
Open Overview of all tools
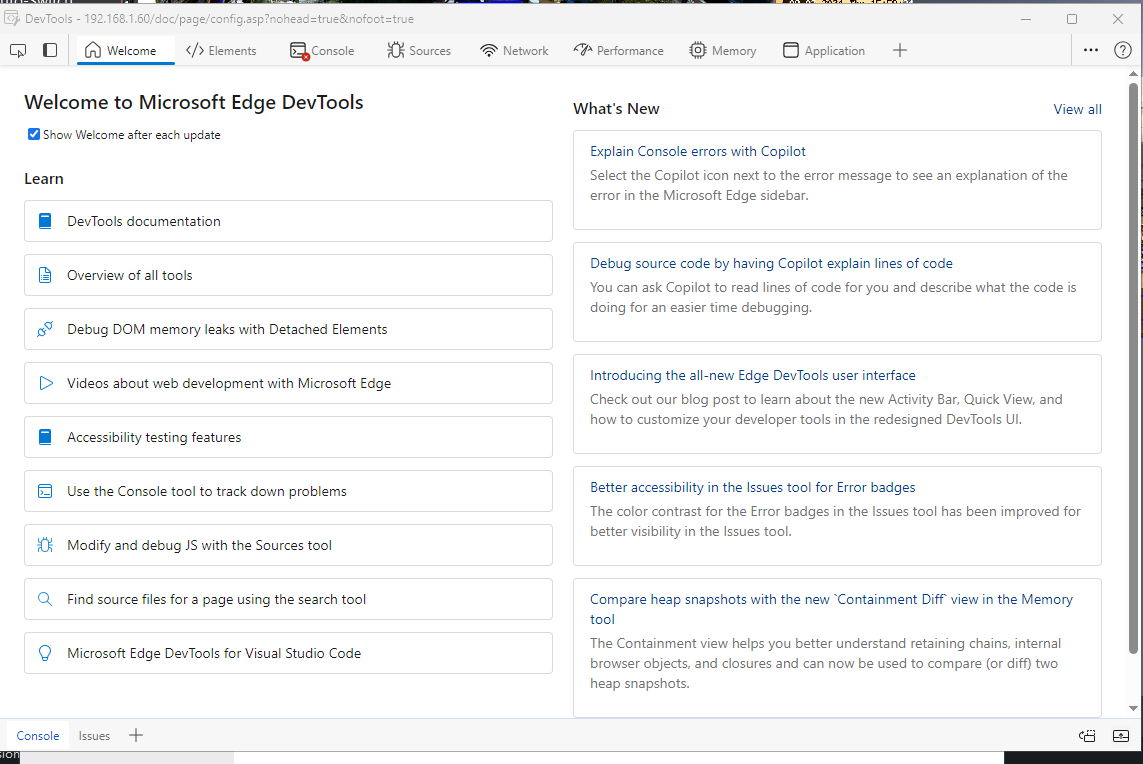129,275
